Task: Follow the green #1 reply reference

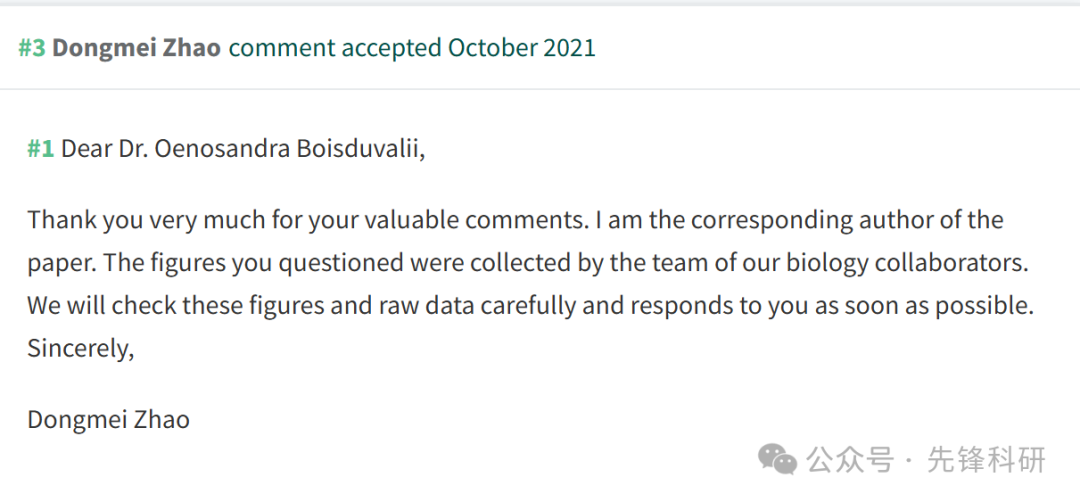Action: click(41, 149)
